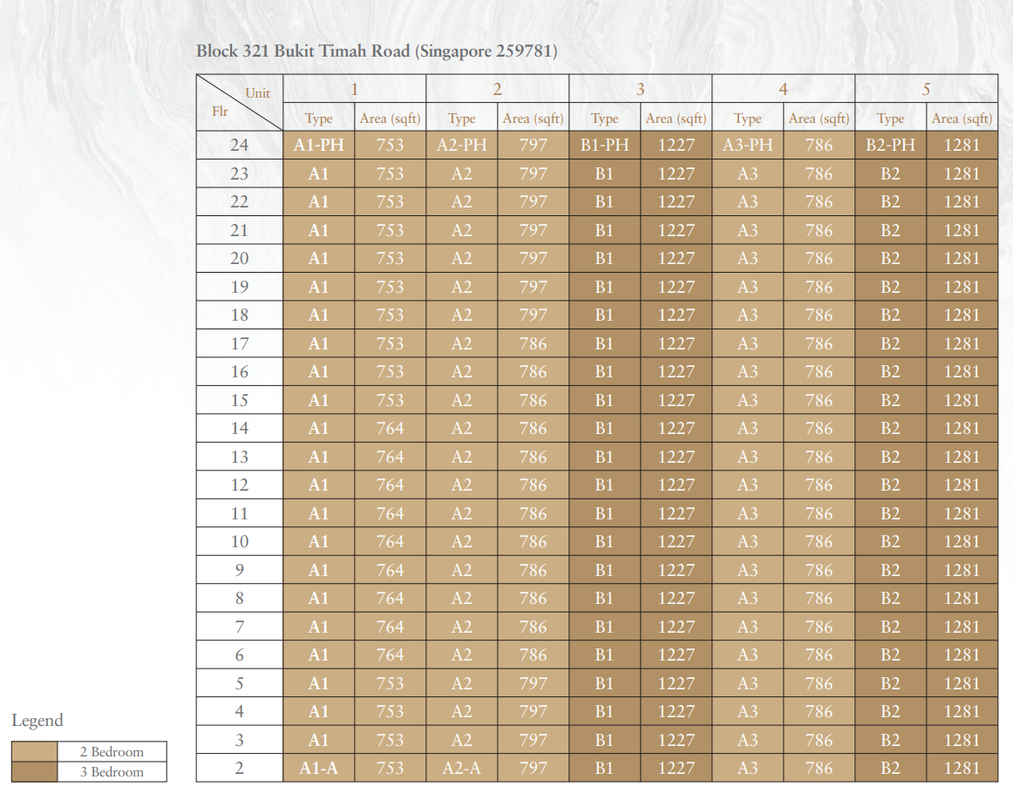Click Unit 1 area '753' on floor 15
The image size is (1013, 800).
[x=390, y=400]
